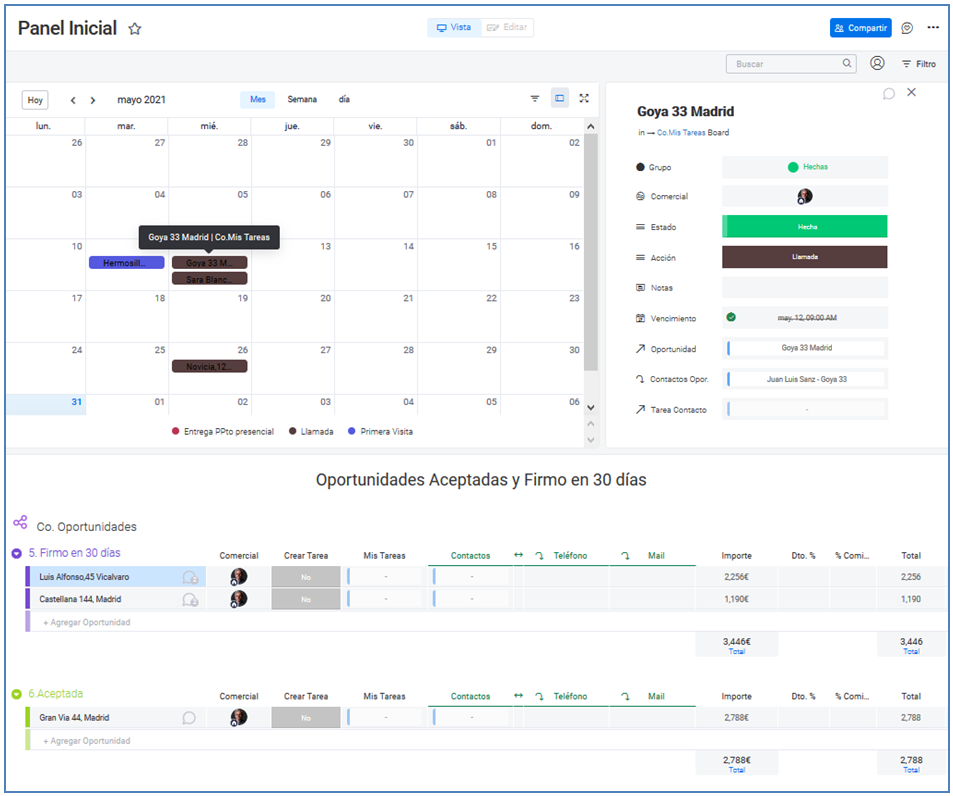Select the Semana calendar tab
The width and height of the screenshot is (953, 796).
point(302,100)
